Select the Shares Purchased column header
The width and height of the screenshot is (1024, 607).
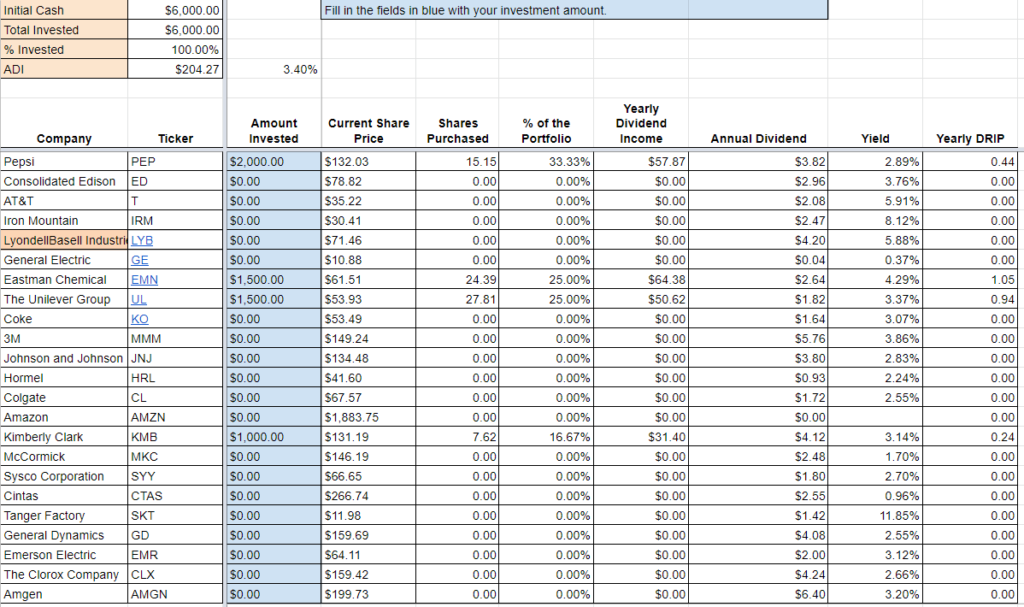tap(457, 131)
